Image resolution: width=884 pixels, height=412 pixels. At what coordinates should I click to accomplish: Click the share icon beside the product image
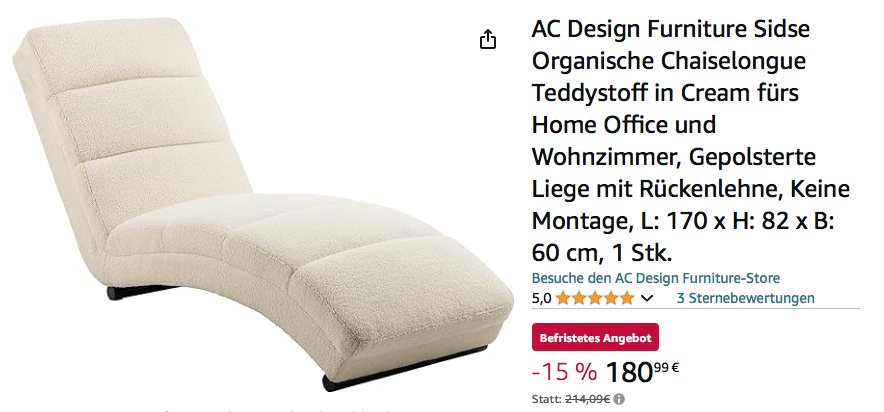coord(488,39)
